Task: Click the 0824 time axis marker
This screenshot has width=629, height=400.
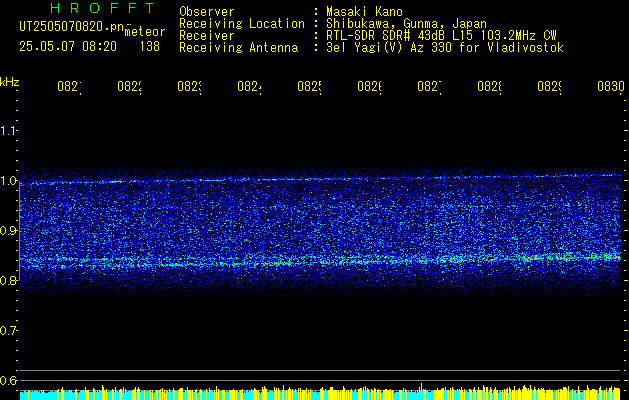Action: click(x=250, y=87)
